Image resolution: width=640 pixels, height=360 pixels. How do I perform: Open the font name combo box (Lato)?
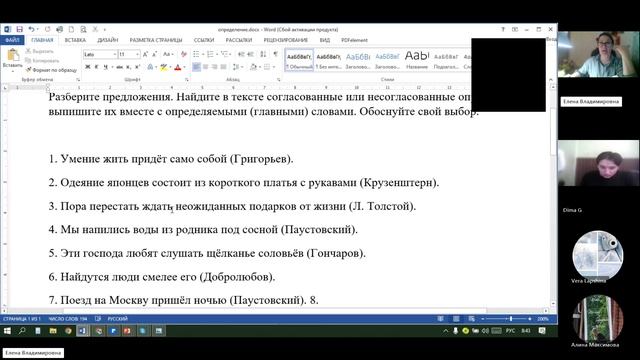(x=100, y=54)
